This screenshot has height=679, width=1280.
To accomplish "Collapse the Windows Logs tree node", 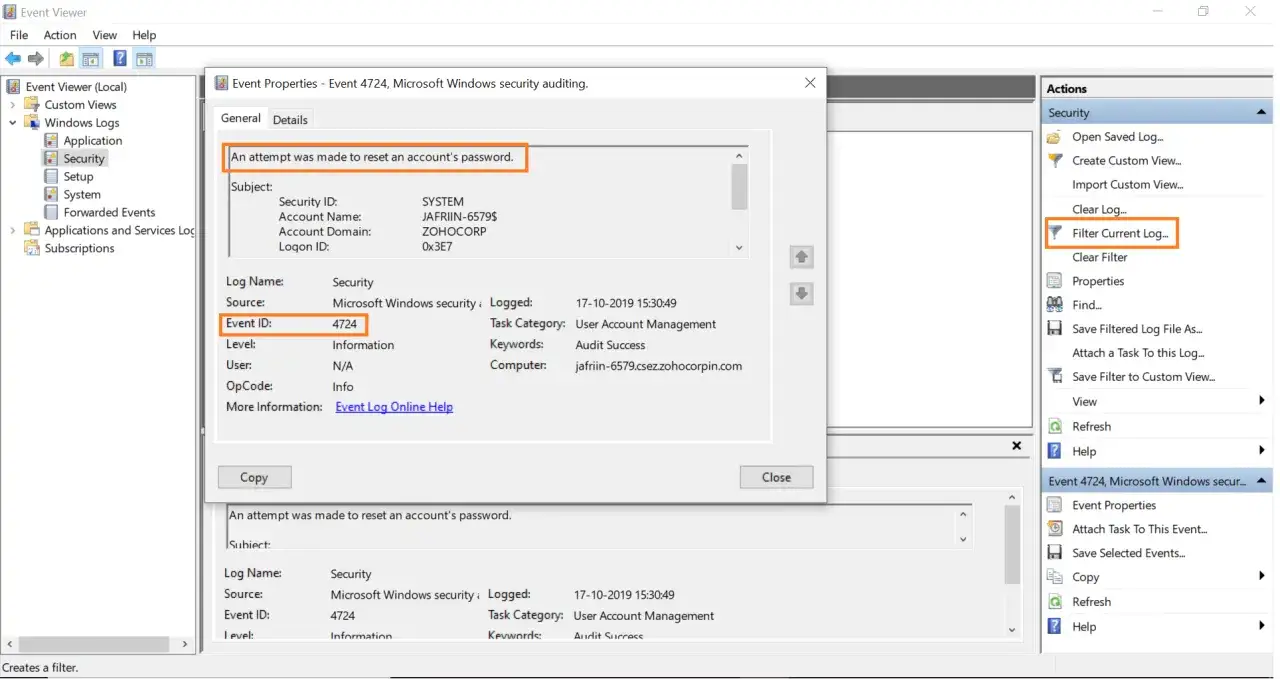I will pyautogui.click(x=13, y=123).
